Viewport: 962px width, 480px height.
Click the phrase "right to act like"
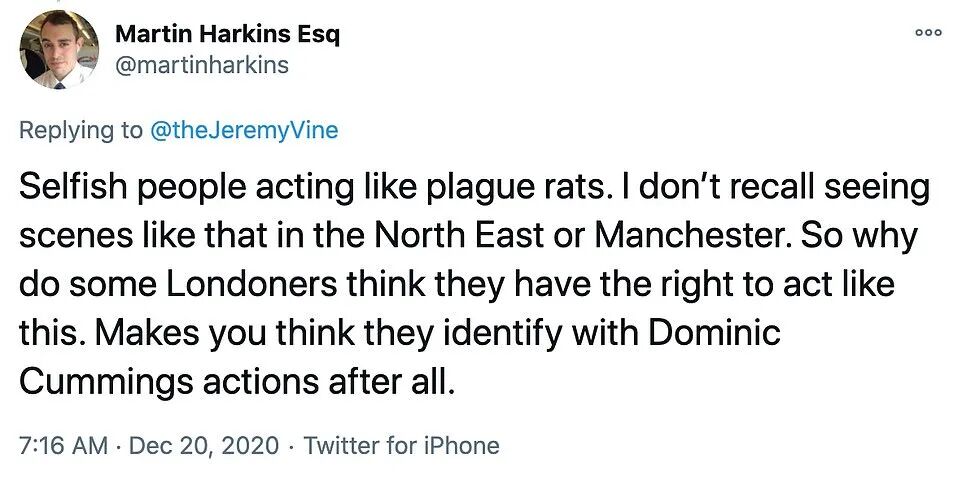point(788,286)
